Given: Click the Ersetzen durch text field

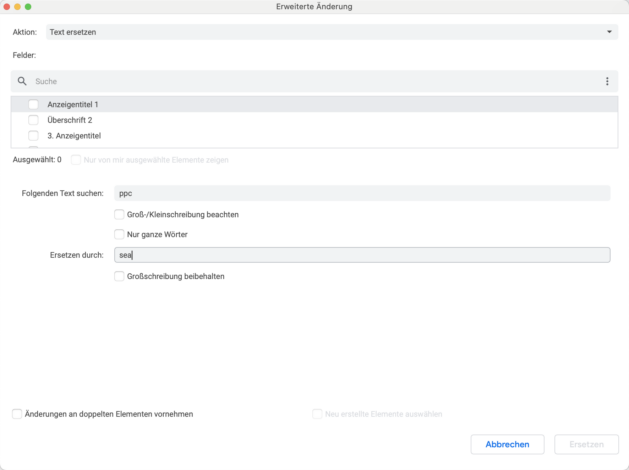Looking at the screenshot, I should (362, 255).
